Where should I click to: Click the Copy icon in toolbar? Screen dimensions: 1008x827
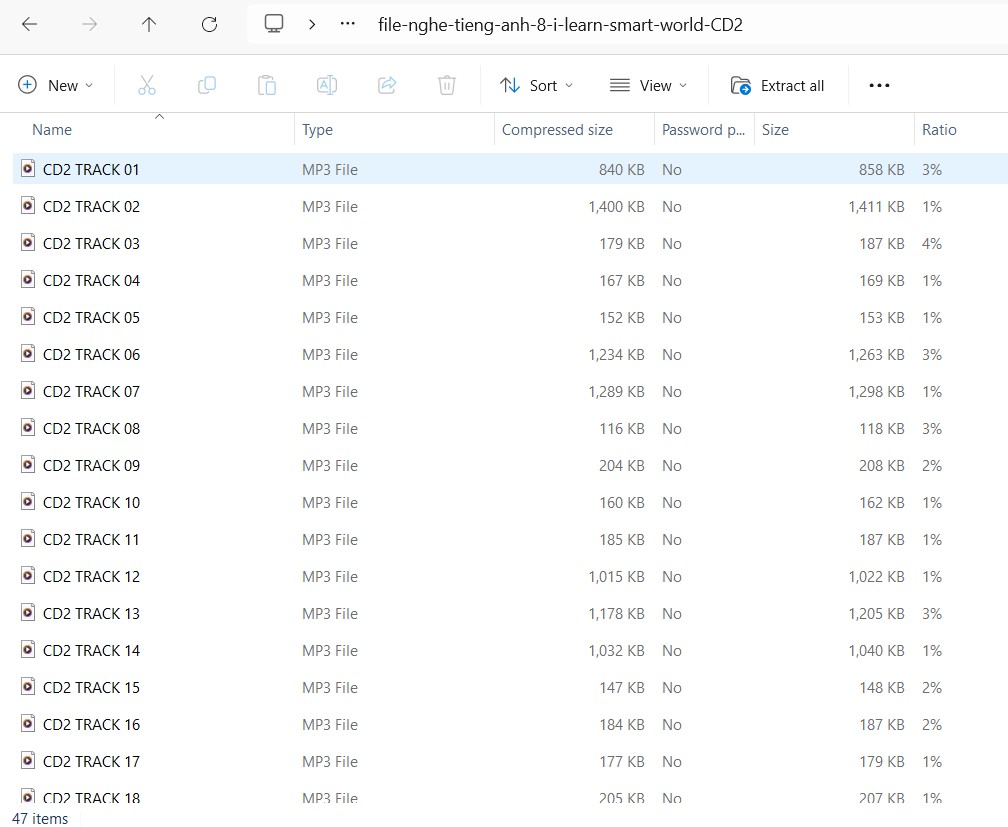(207, 85)
